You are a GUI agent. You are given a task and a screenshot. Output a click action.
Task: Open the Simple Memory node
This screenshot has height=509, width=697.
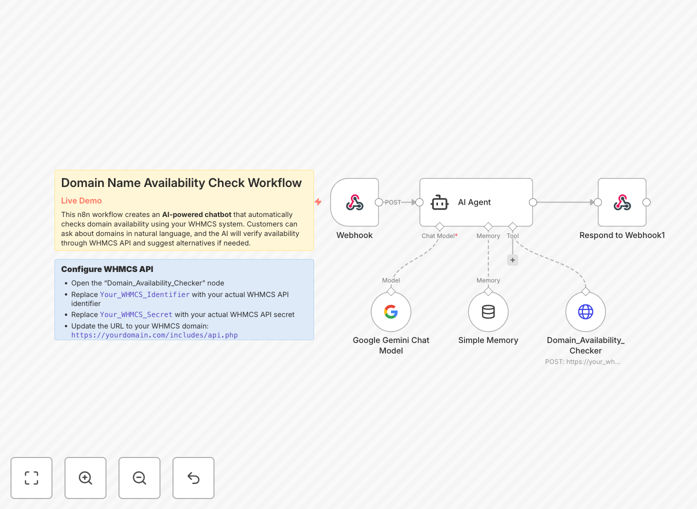488,312
